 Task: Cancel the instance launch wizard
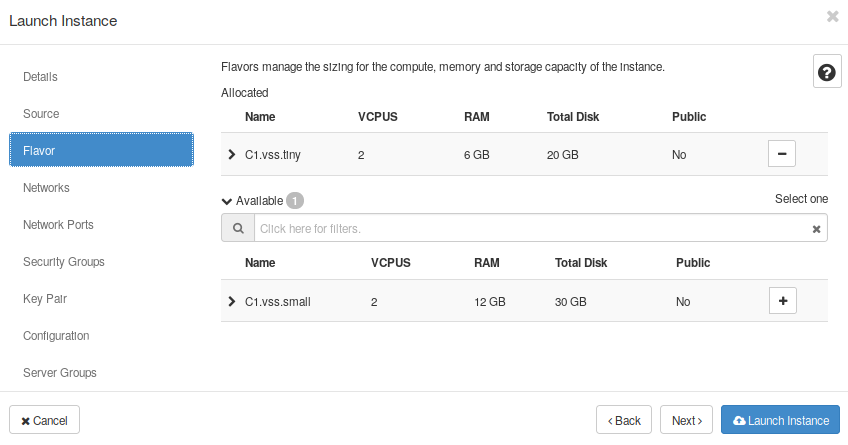pyautogui.click(x=44, y=420)
